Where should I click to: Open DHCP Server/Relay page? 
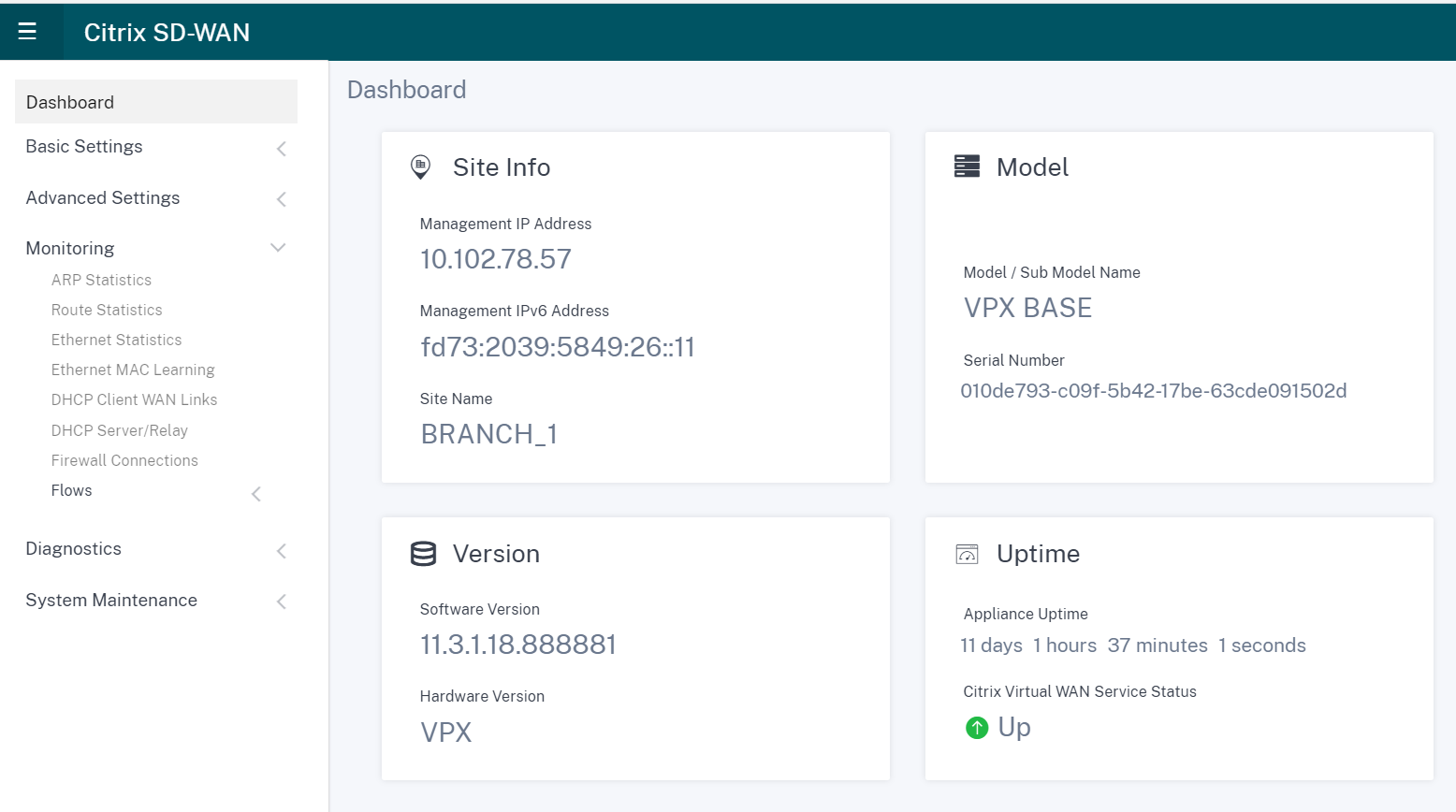pyautogui.click(x=120, y=430)
